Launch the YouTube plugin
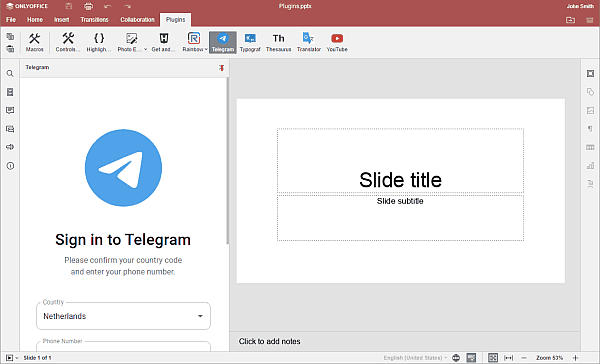 point(337,42)
